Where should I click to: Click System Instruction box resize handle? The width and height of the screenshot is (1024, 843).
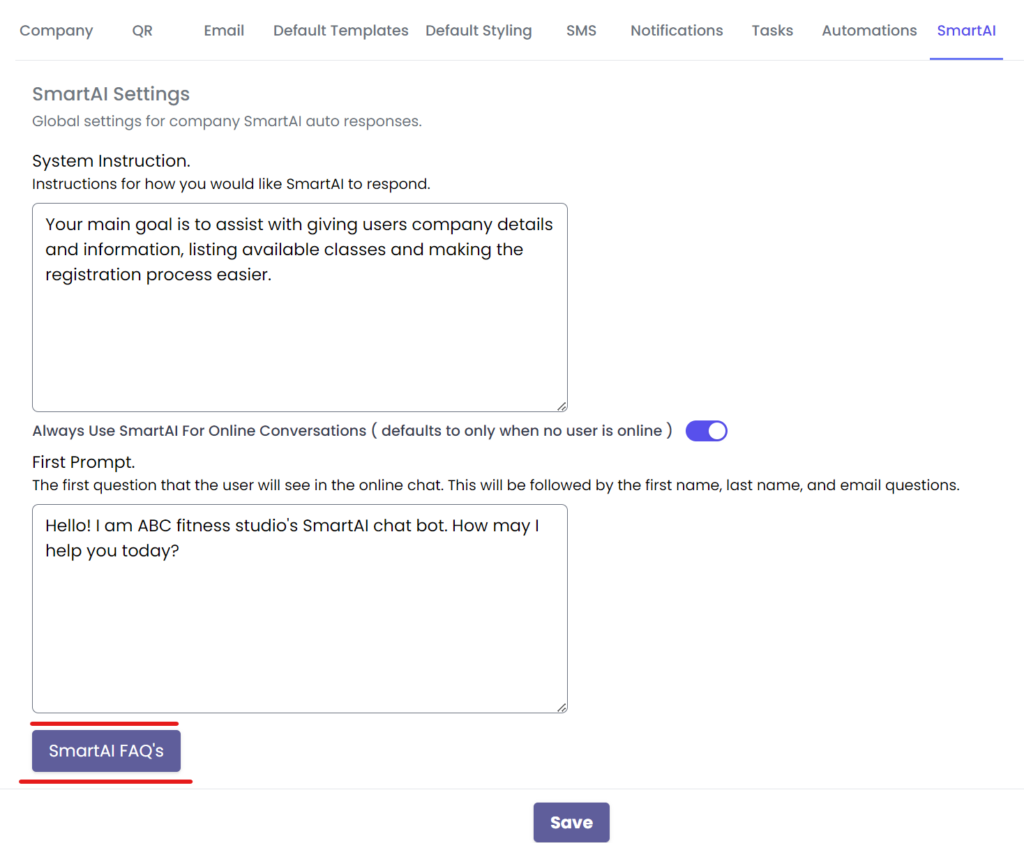click(561, 405)
